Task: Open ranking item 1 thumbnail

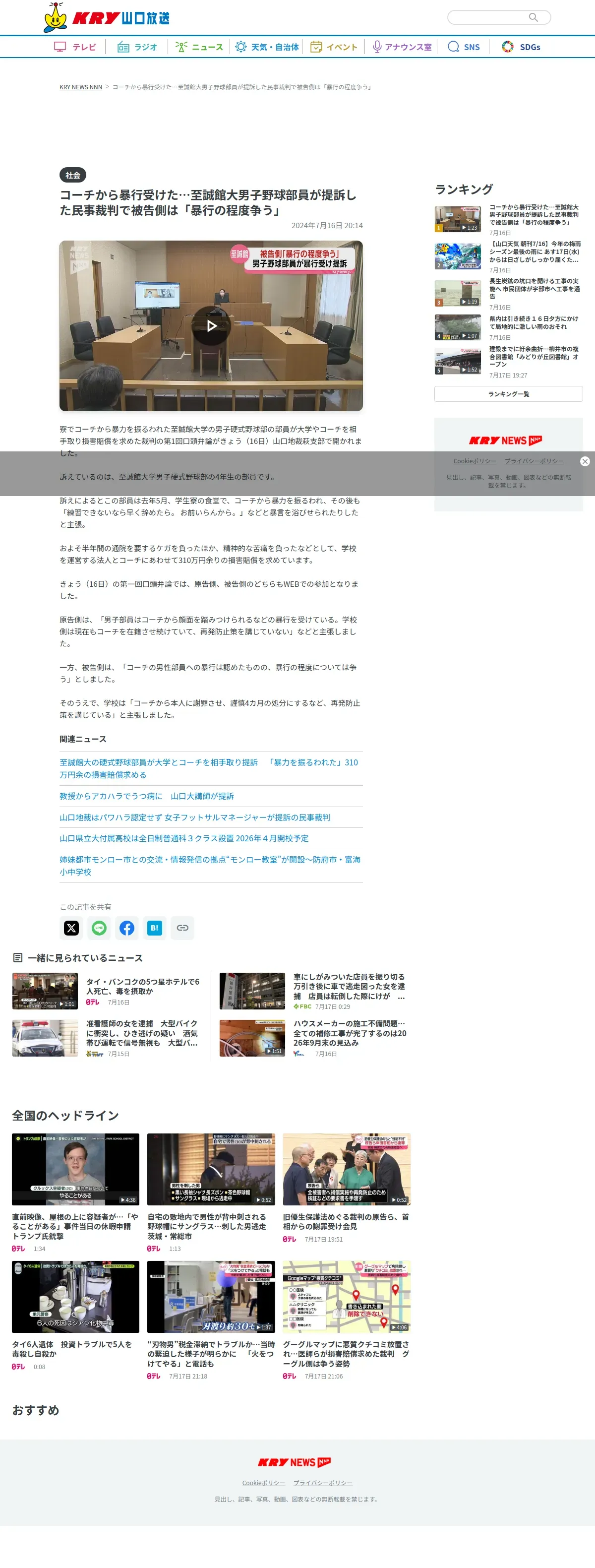Action: 458,219
